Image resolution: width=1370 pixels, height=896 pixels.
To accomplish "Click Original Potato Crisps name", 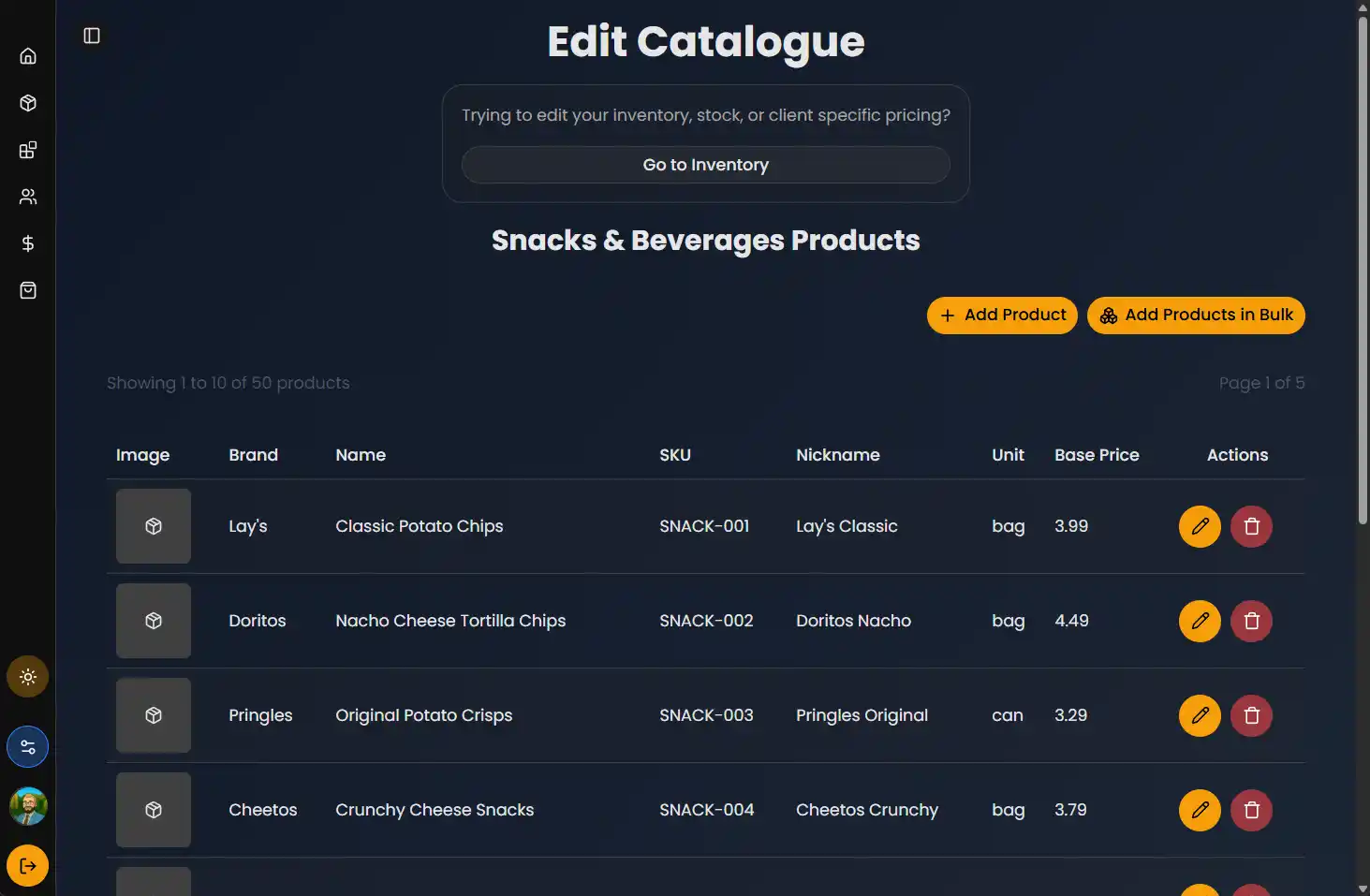I will tap(424, 715).
